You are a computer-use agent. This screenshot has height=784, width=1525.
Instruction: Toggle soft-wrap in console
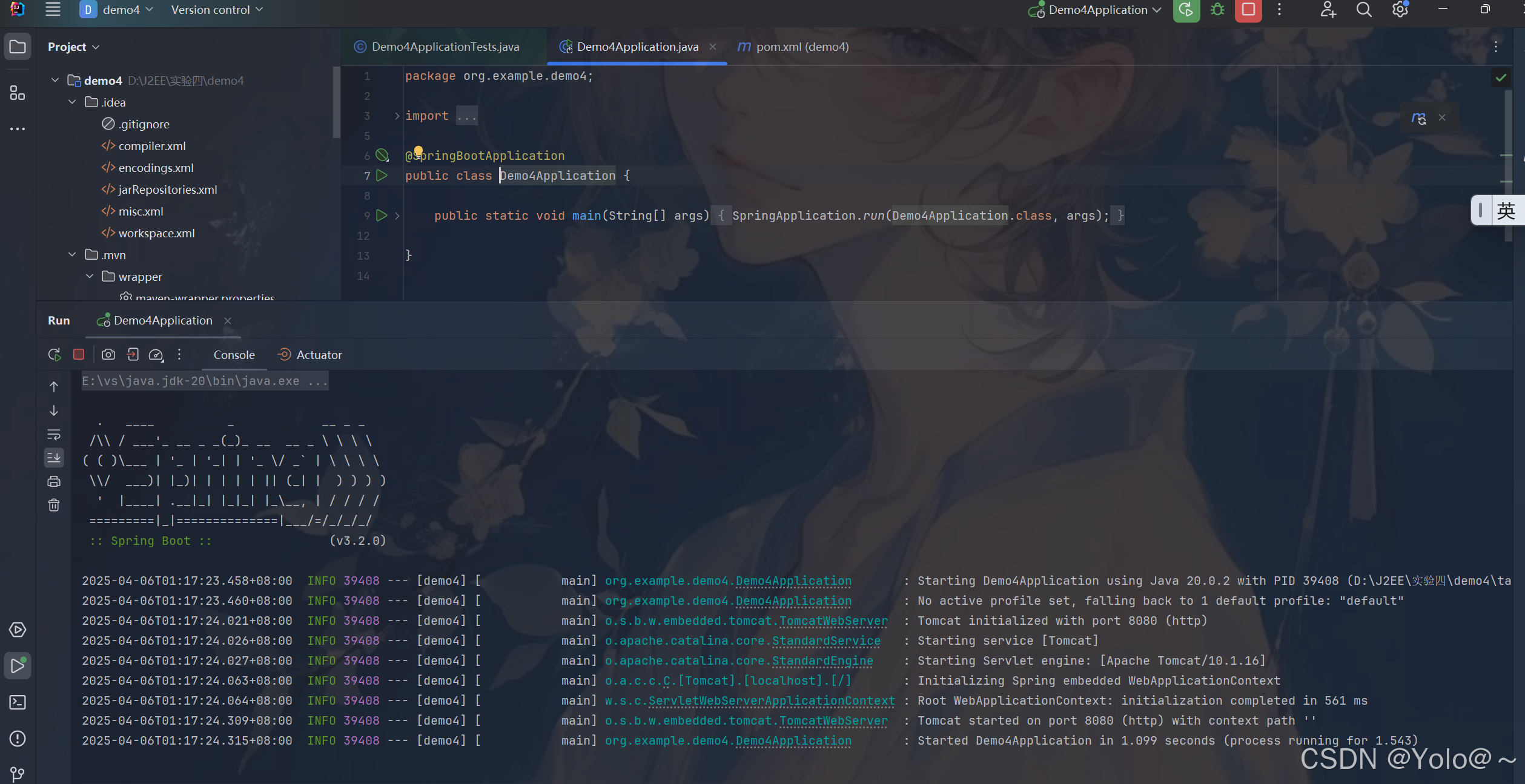coord(54,435)
